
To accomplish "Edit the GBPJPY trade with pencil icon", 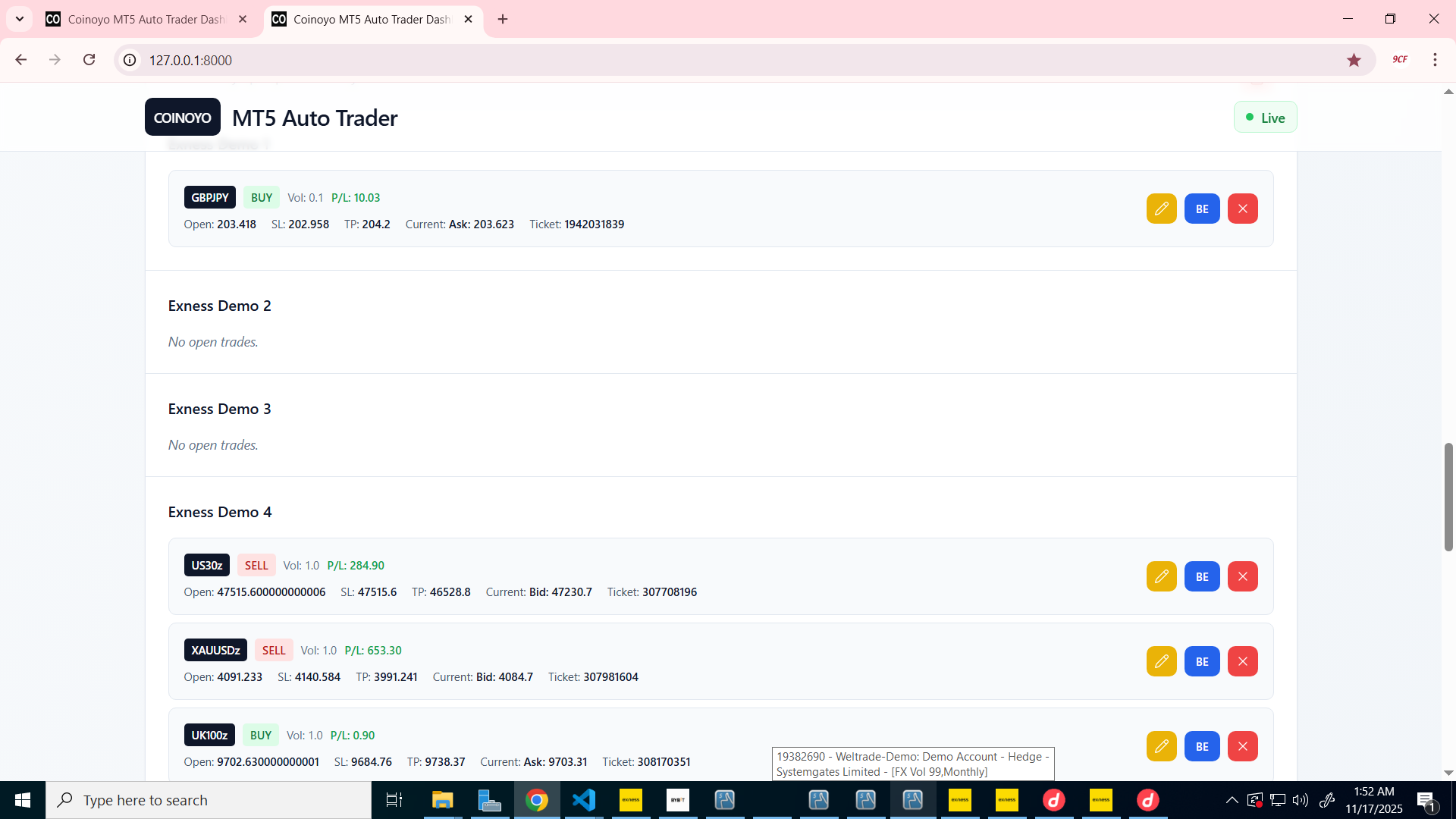I will point(1161,209).
